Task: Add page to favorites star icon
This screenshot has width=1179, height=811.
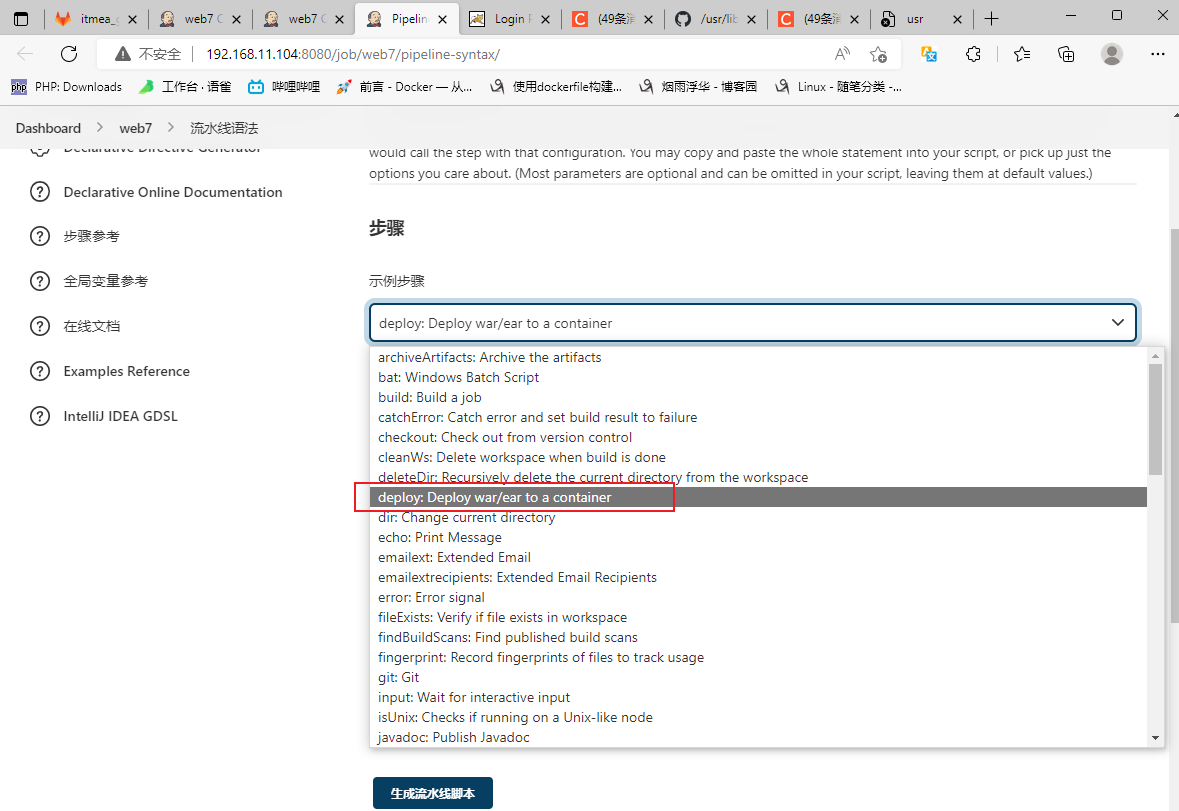Action: [x=878, y=54]
